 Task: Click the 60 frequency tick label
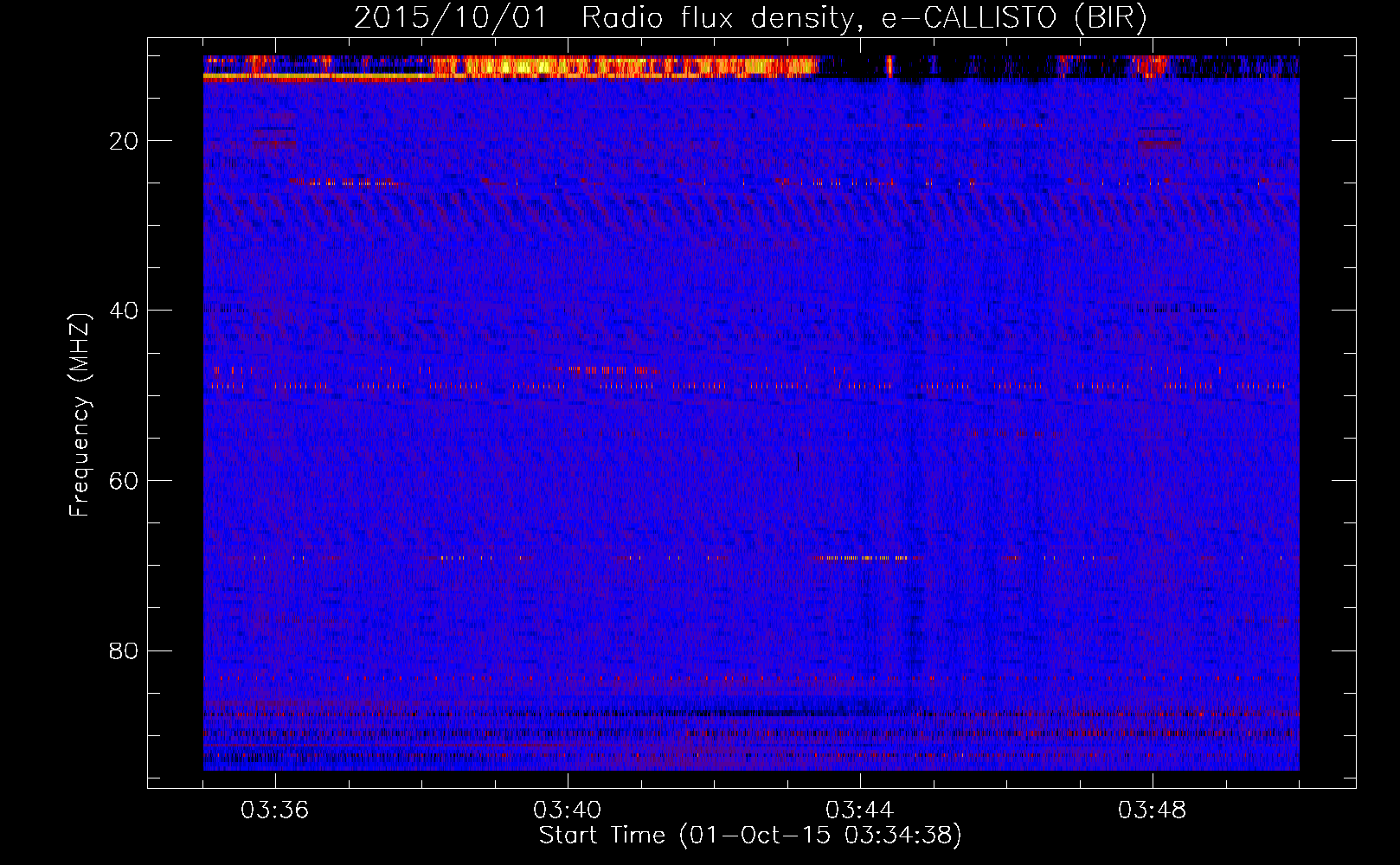click(x=124, y=481)
